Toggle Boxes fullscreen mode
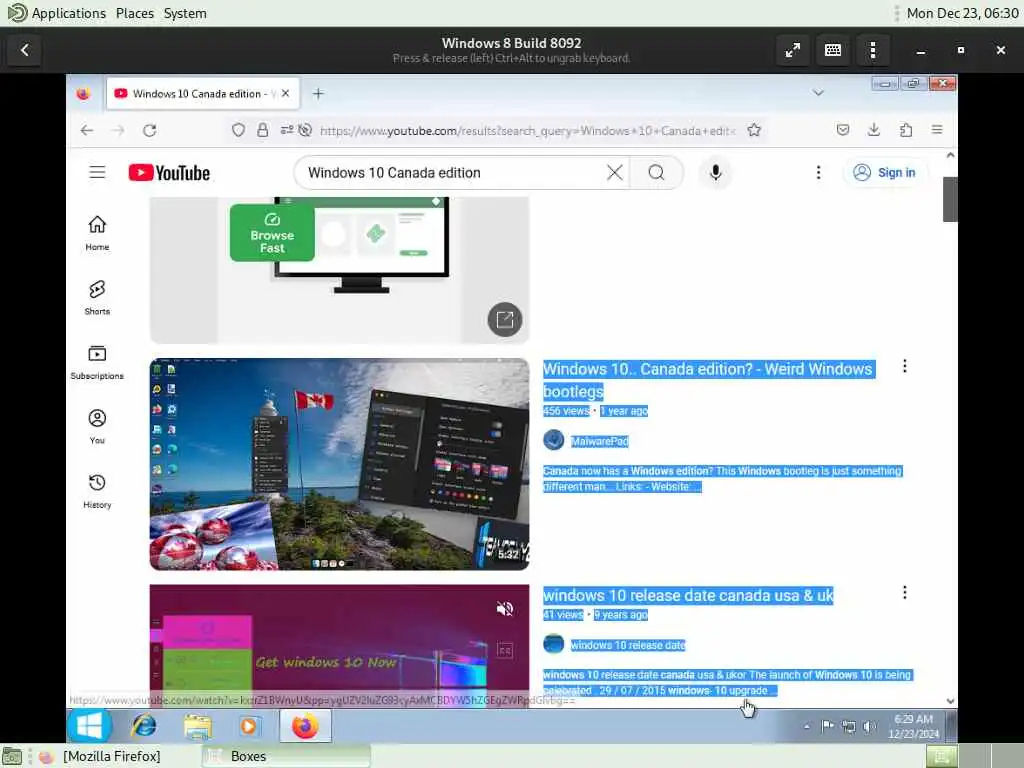The height and width of the screenshot is (768, 1024). (793, 50)
